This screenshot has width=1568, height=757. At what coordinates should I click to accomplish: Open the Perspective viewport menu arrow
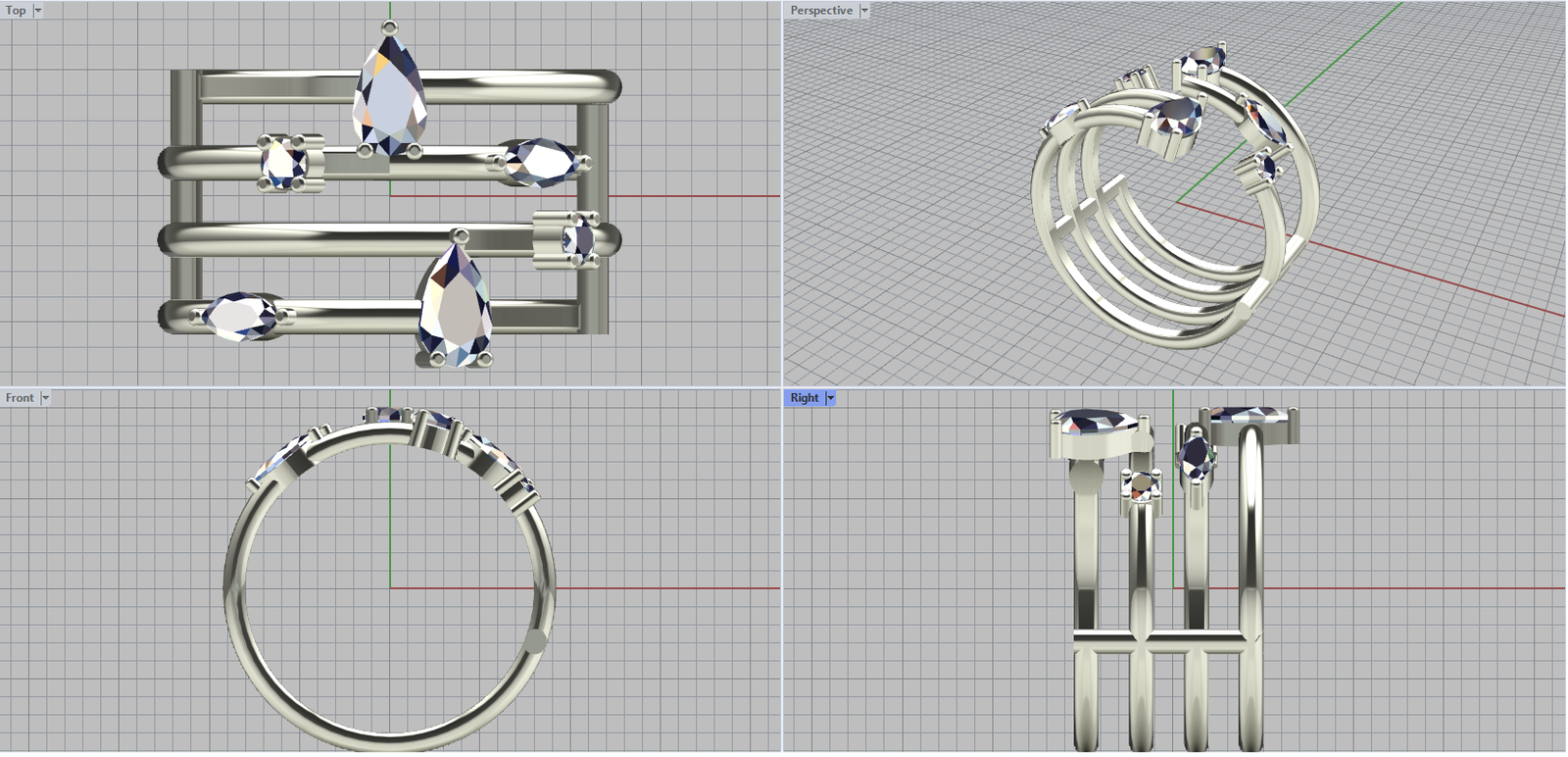[863, 10]
